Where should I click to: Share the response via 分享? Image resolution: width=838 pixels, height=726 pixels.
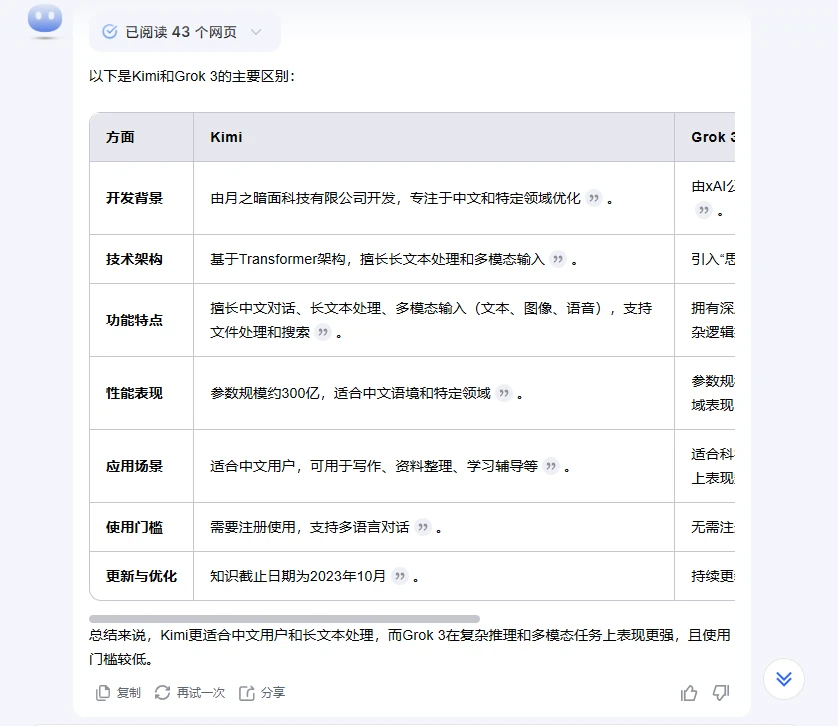[x=262, y=692]
